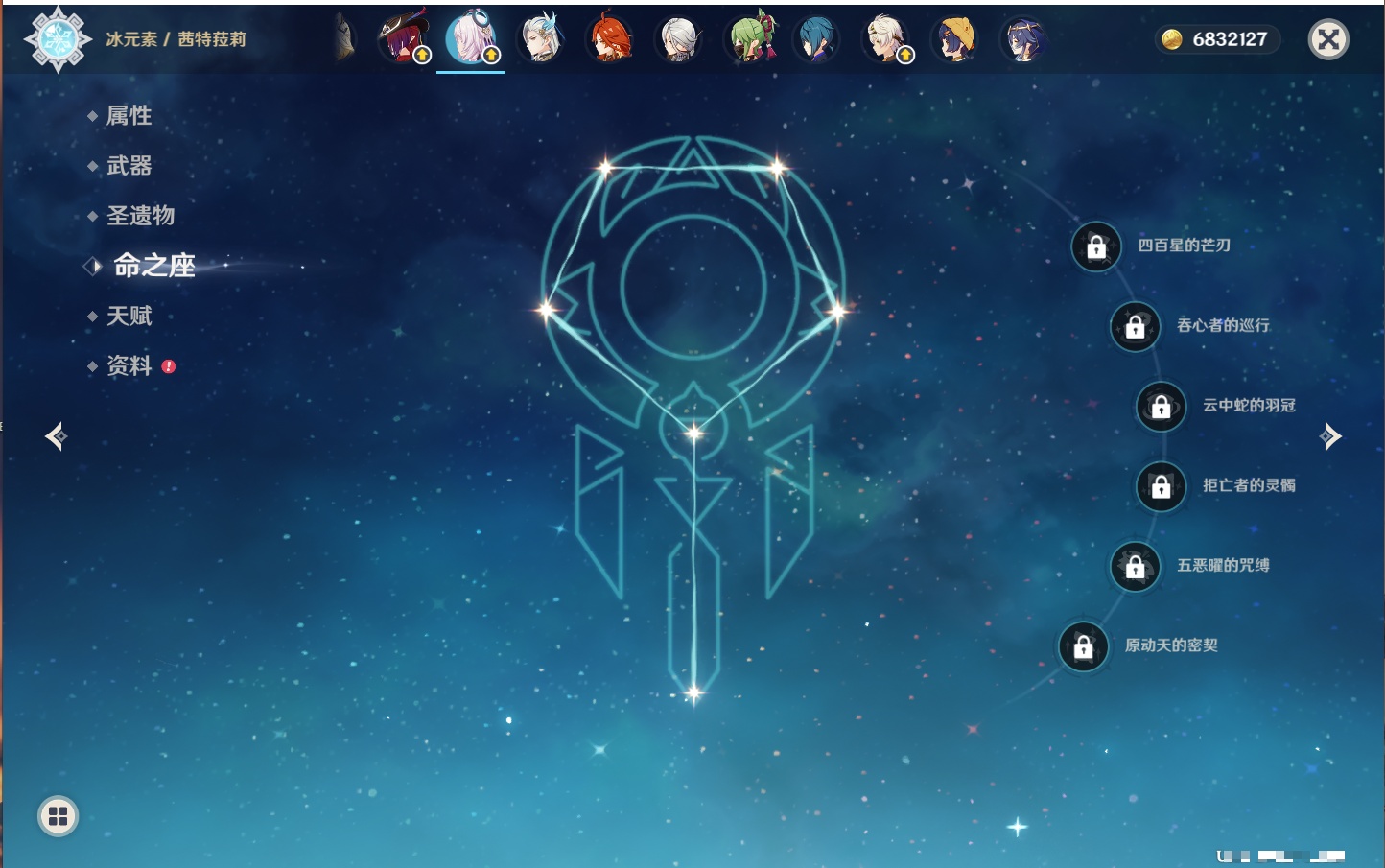Go to previous character with left arrow
The image size is (1385, 868).
point(56,436)
